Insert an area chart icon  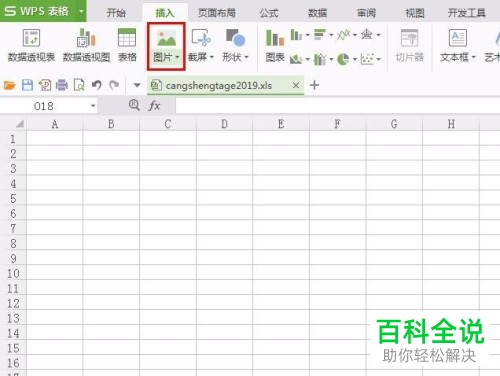(296, 59)
